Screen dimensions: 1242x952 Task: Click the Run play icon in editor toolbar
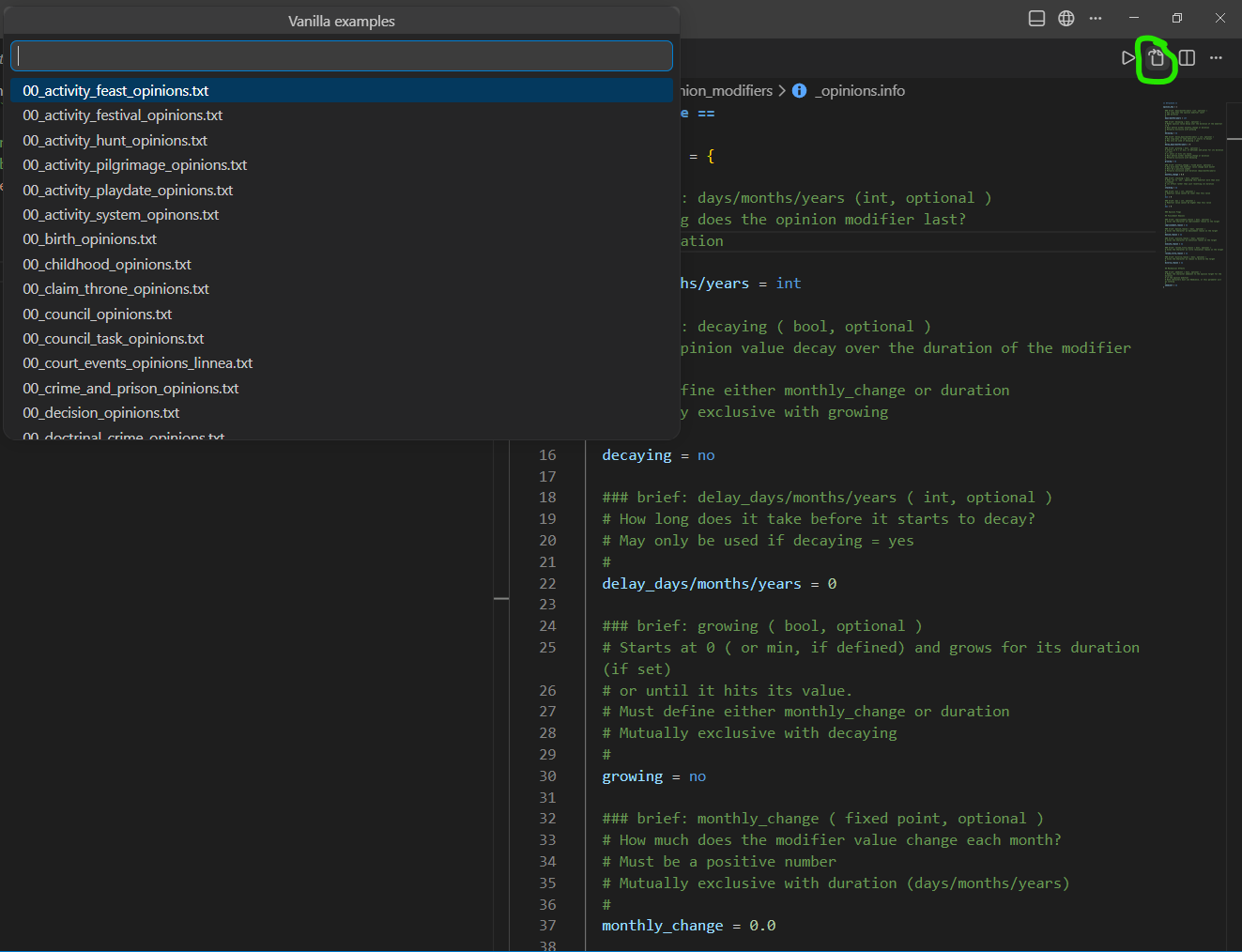(1127, 58)
